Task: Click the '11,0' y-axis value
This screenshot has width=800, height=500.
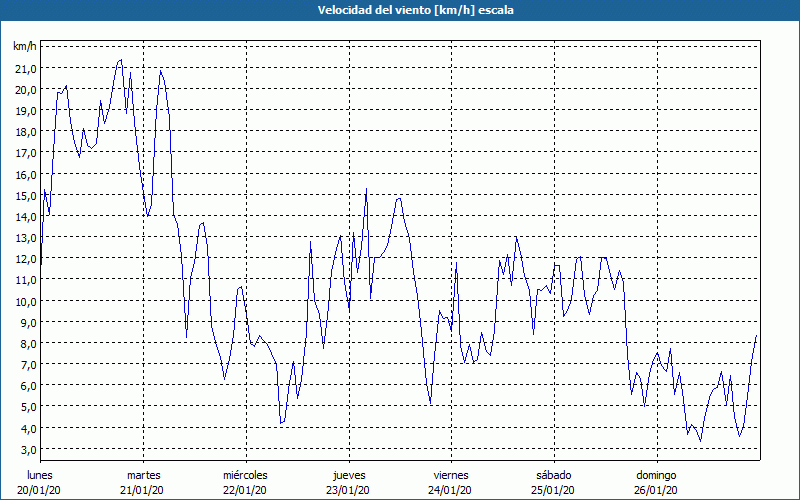Action: tap(26, 280)
